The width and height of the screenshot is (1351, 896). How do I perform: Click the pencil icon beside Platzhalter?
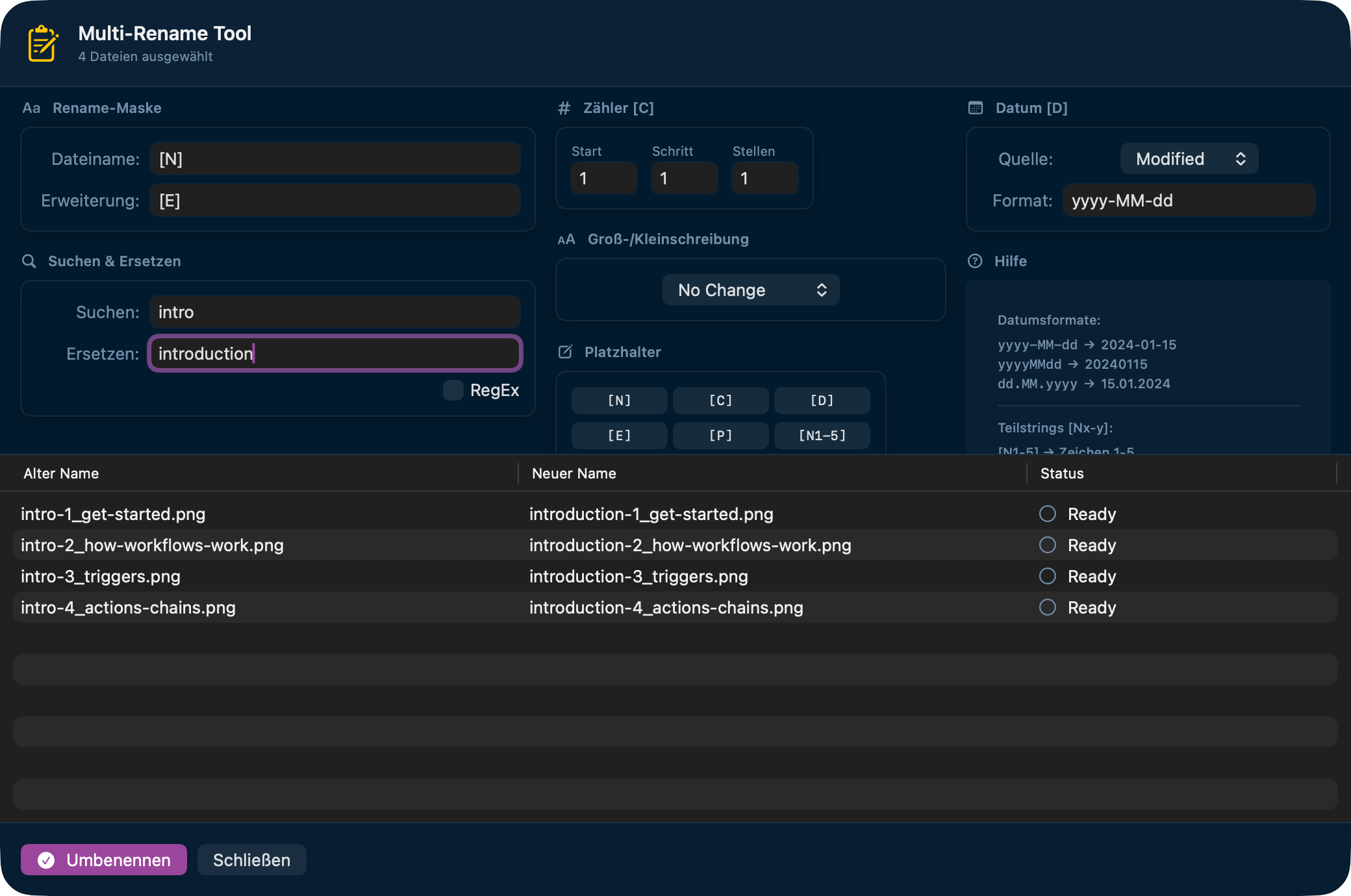[564, 352]
